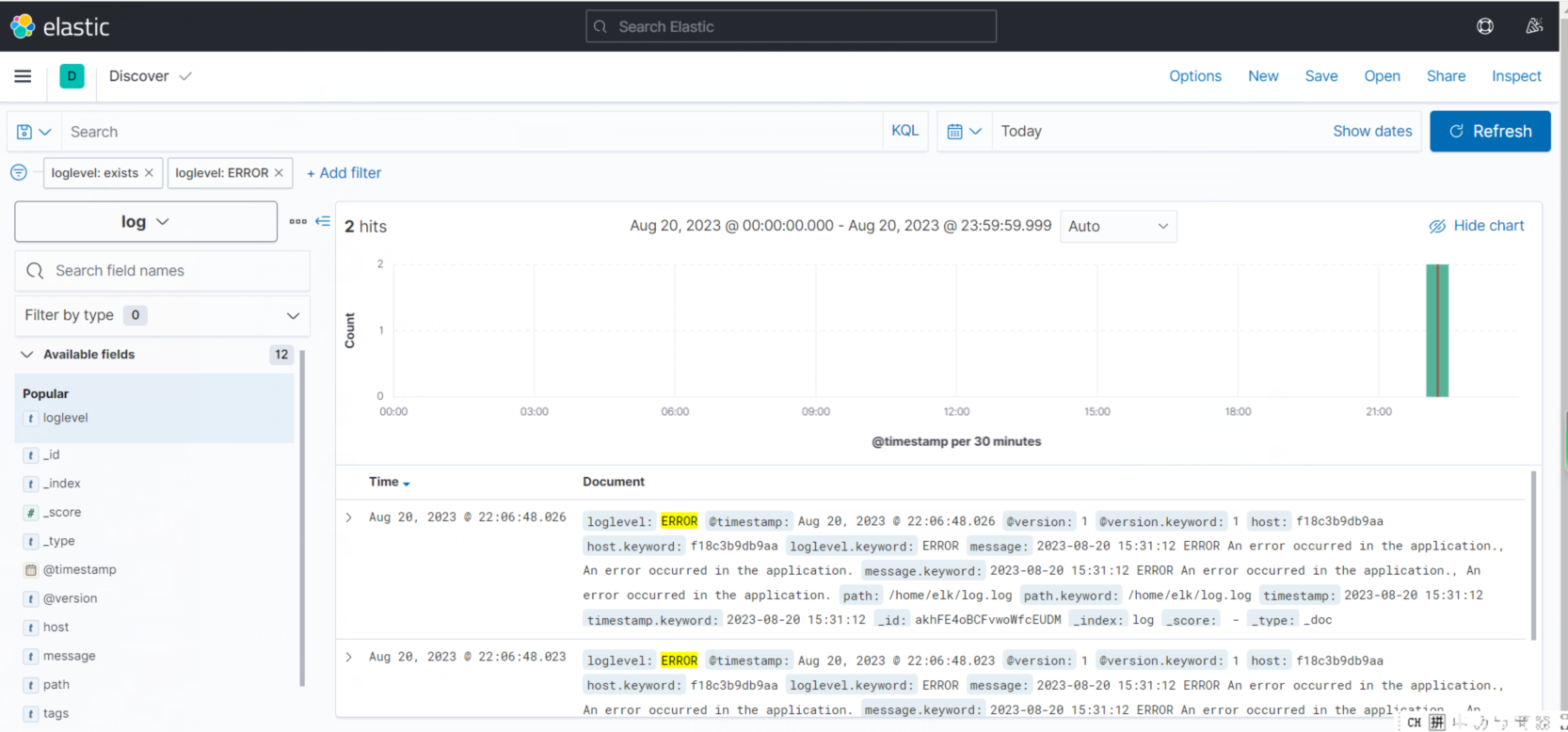Open the filter options circle icon
The width and height of the screenshot is (1568, 732).
click(x=19, y=172)
